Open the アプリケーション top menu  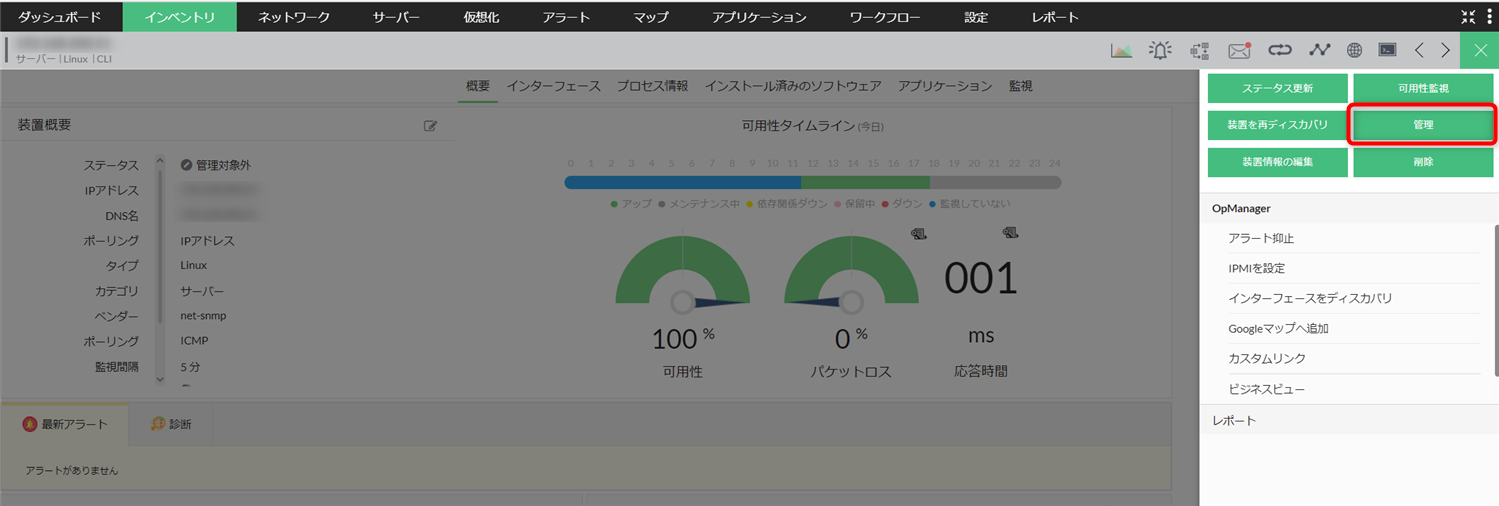tap(759, 17)
